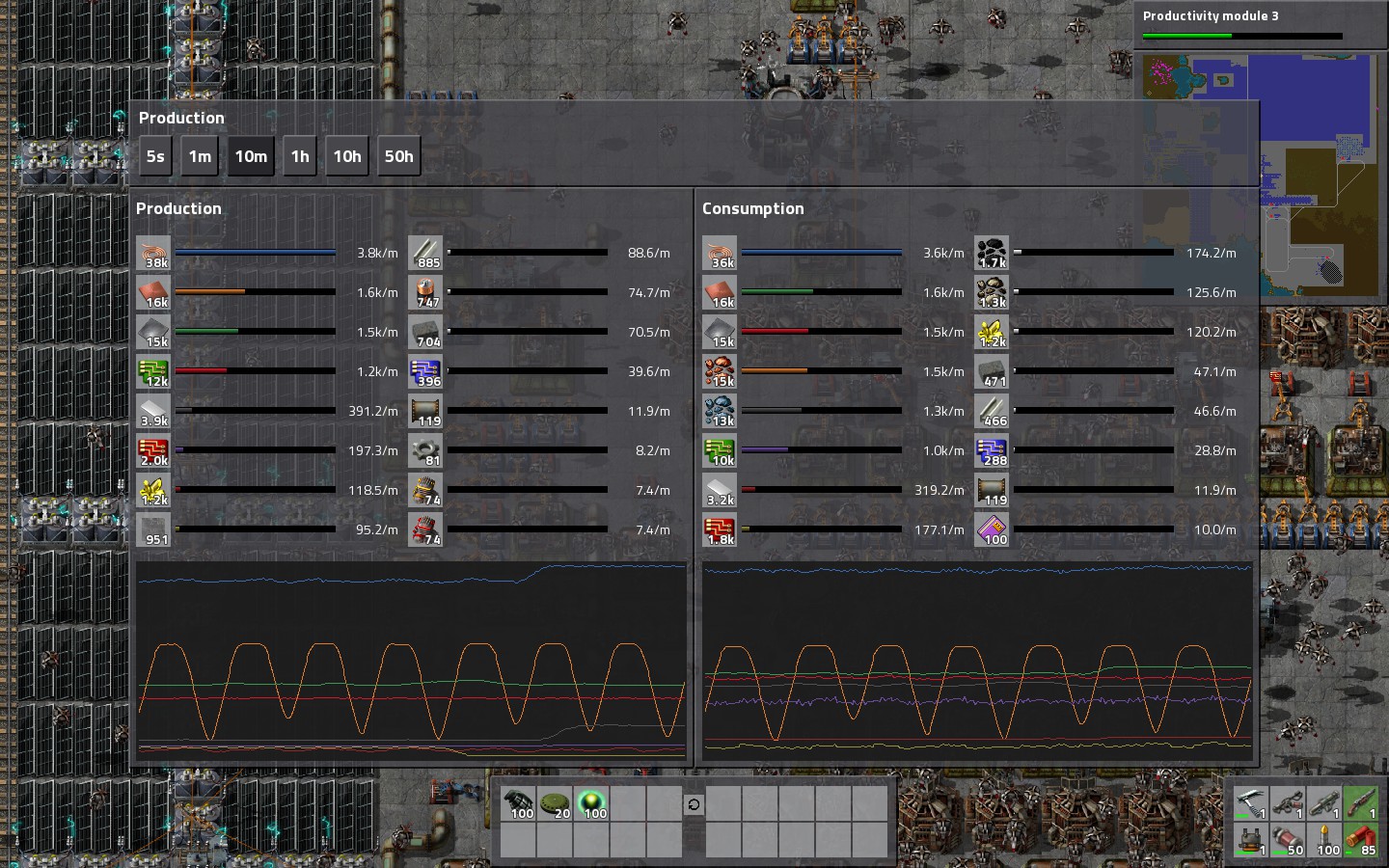Choose the 10h time range

coord(347,156)
